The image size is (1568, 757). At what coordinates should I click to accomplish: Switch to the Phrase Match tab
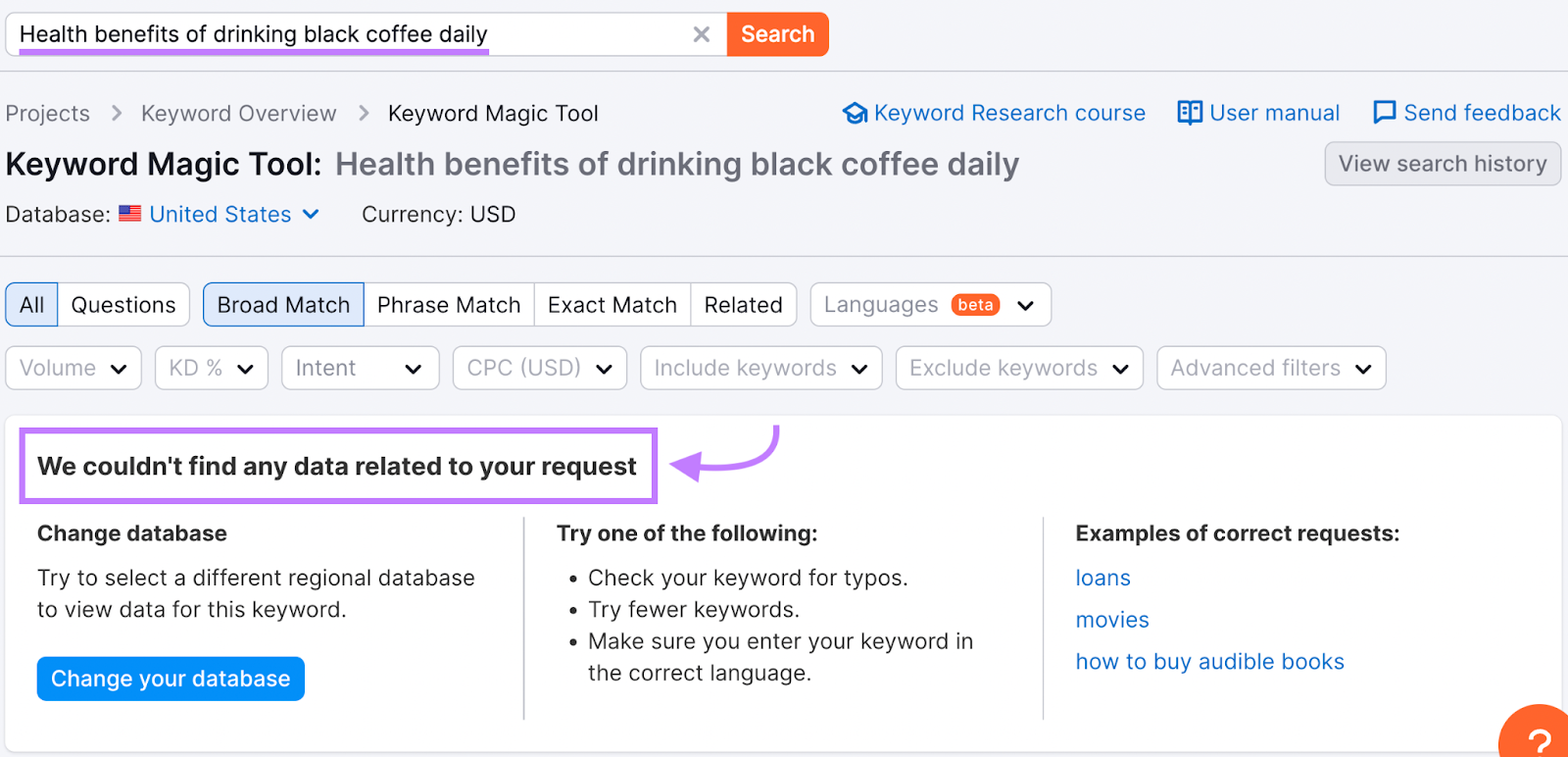pyautogui.click(x=449, y=305)
